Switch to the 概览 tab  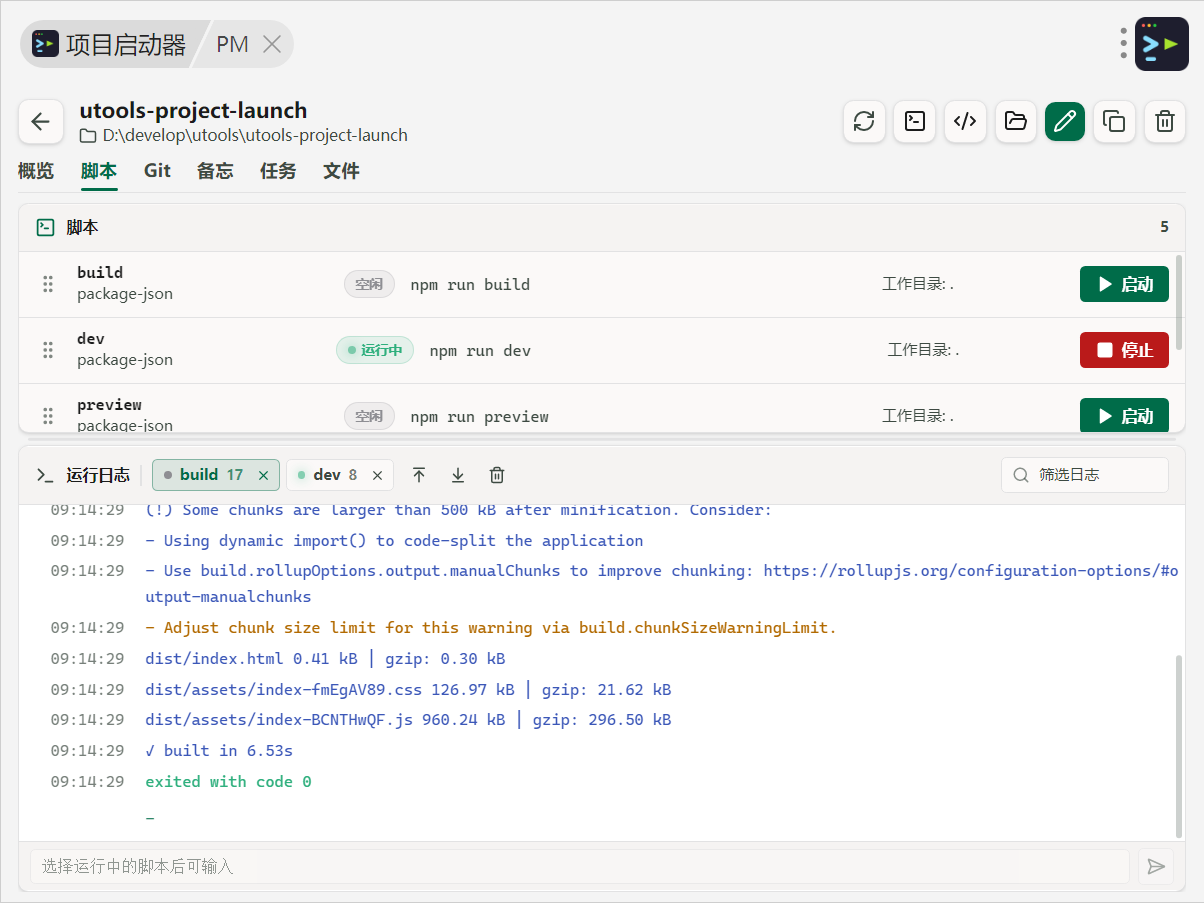pos(36,171)
